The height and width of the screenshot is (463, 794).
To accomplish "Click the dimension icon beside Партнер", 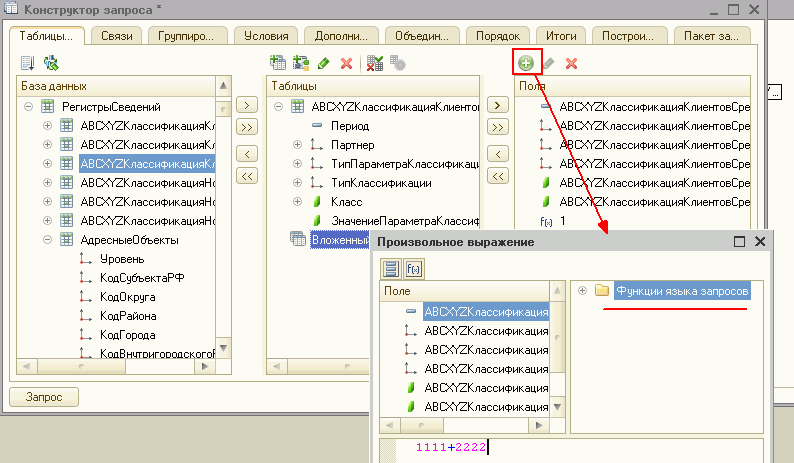I will point(316,145).
